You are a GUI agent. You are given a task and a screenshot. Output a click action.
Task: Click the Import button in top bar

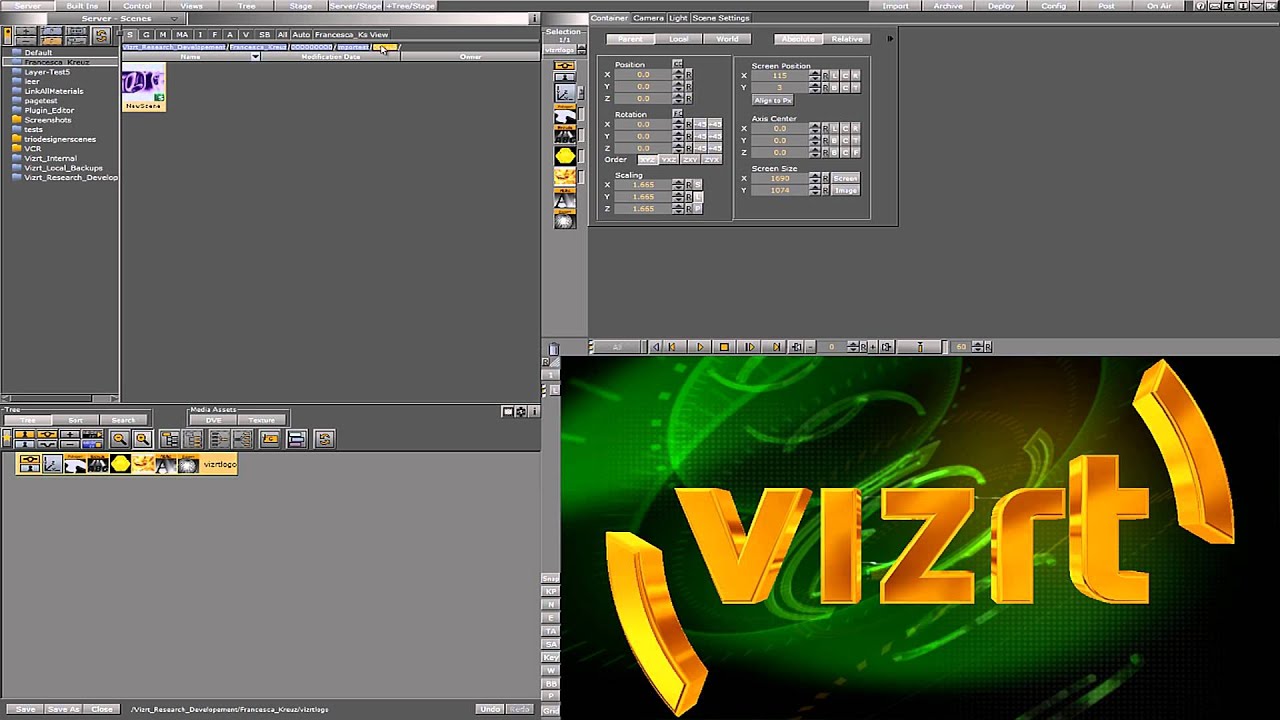click(896, 6)
